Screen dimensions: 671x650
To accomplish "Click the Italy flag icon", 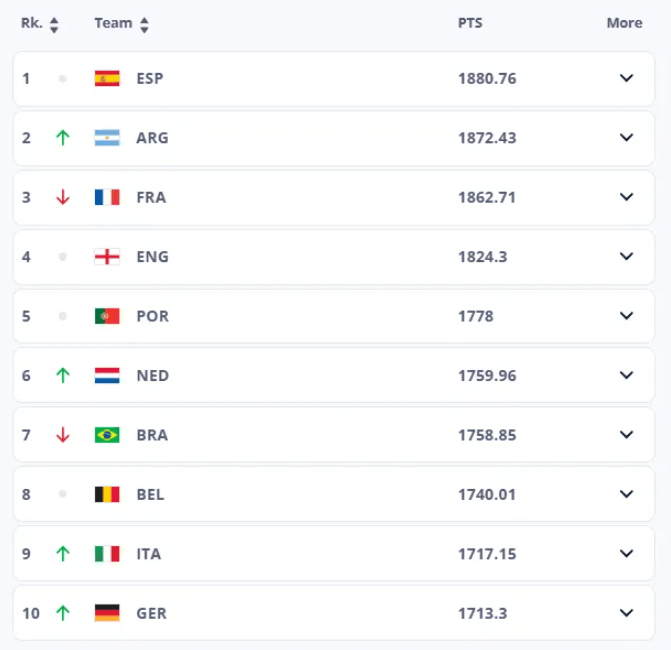I will click(x=107, y=554).
